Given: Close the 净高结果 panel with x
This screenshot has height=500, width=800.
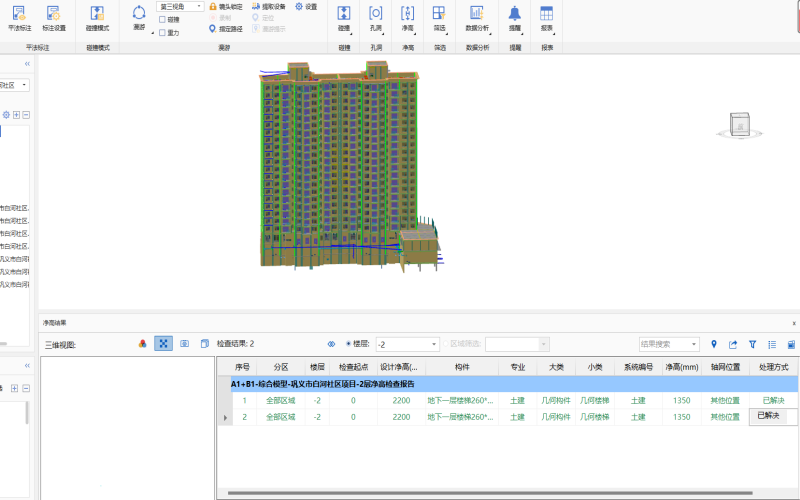Looking at the screenshot, I should (x=794, y=323).
